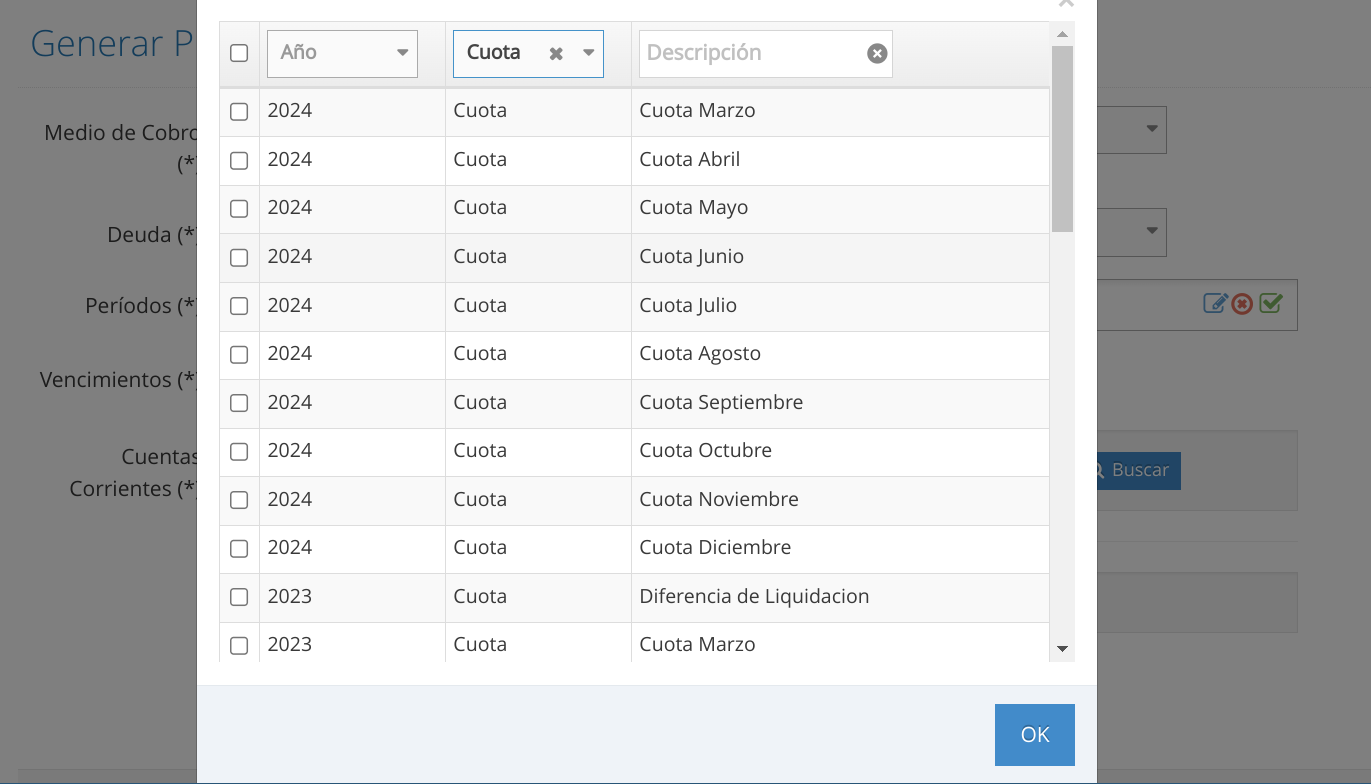Check the select-all checkbox in the table header
This screenshot has height=784, width=1371.
239,54
